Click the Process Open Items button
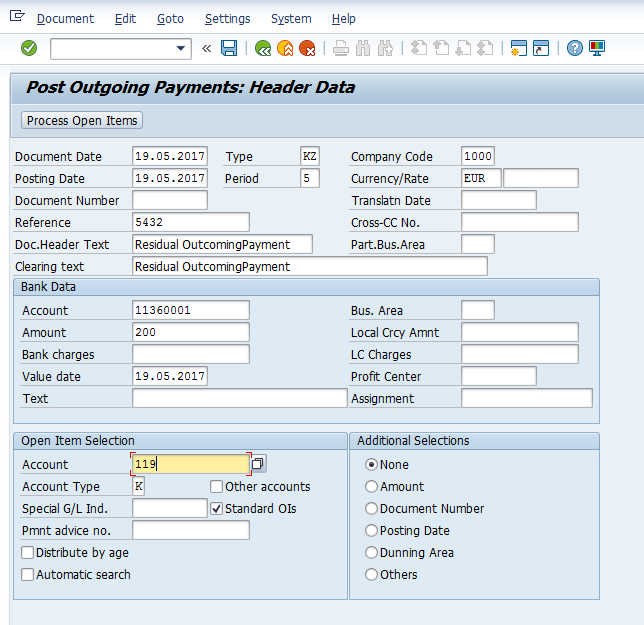 pyautogui.click(x=83, y=121)
